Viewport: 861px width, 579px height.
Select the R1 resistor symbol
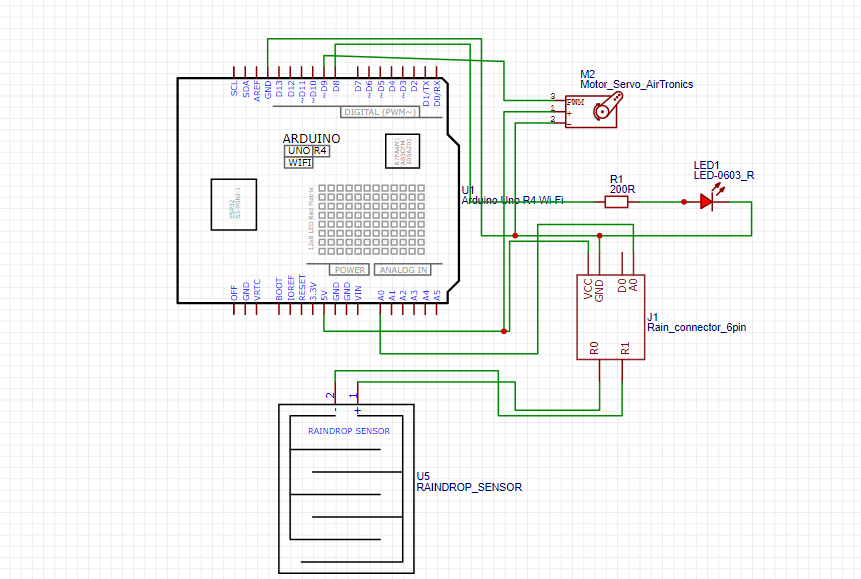pyautogui.click(x=617, y=202)
